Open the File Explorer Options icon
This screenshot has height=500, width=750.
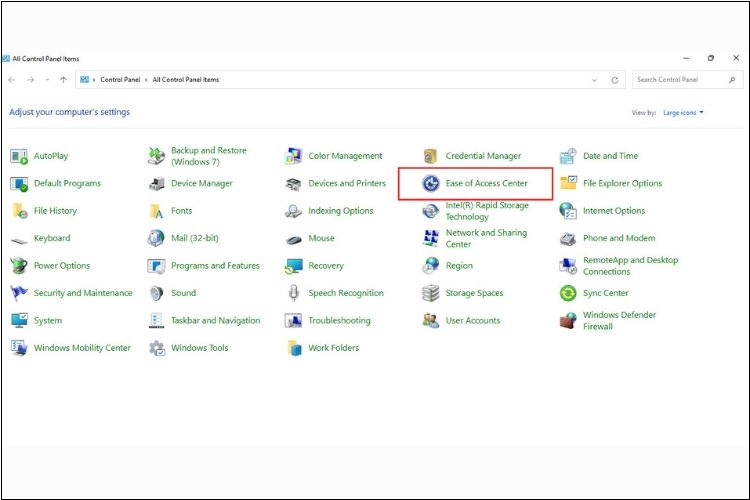click(x=568, y=183)
